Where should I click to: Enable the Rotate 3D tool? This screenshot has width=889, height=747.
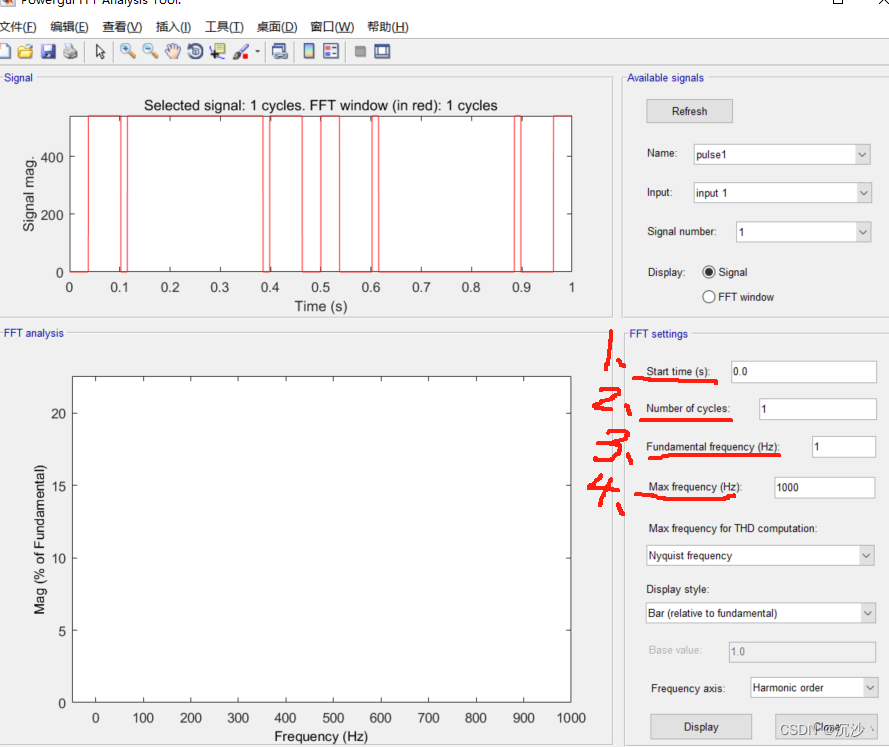tap(195, 52)
